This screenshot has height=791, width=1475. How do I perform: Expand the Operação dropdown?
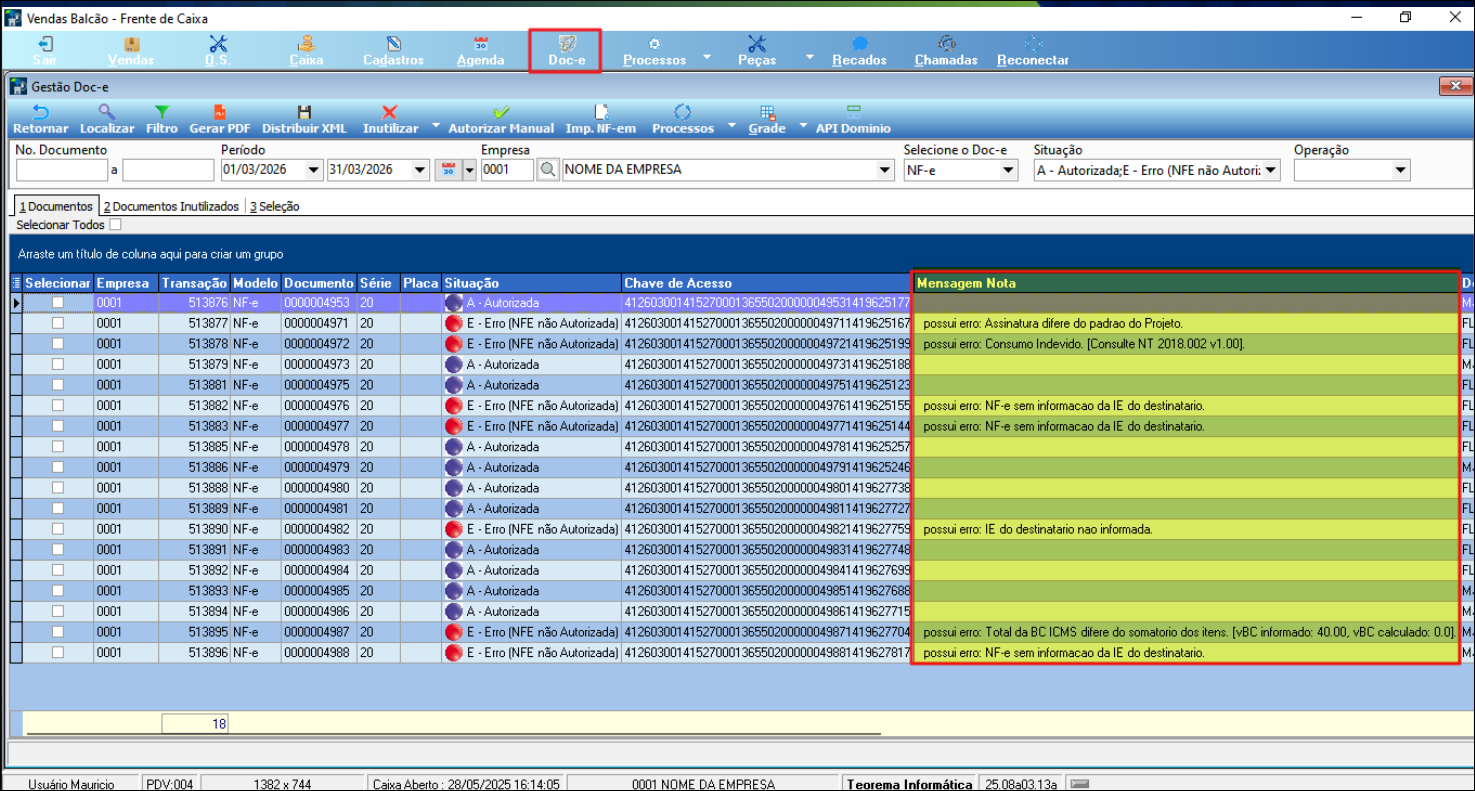1401,170
